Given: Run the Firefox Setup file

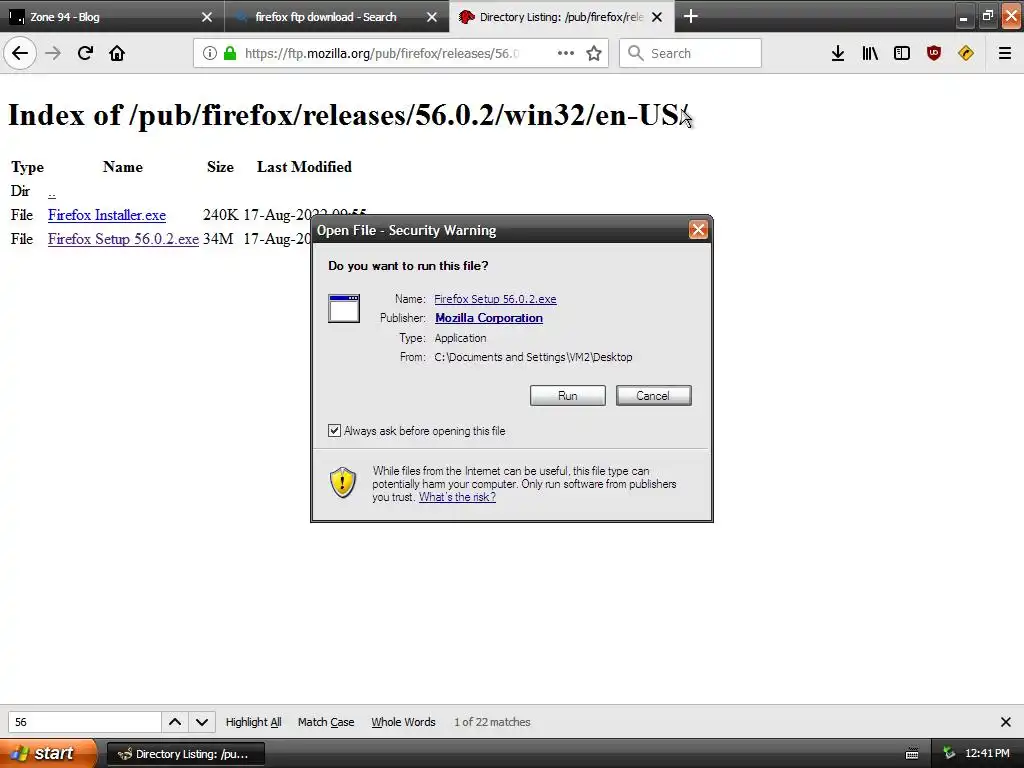Looking at the screenshot, I should pyautogui.click(x=568, y=395).
